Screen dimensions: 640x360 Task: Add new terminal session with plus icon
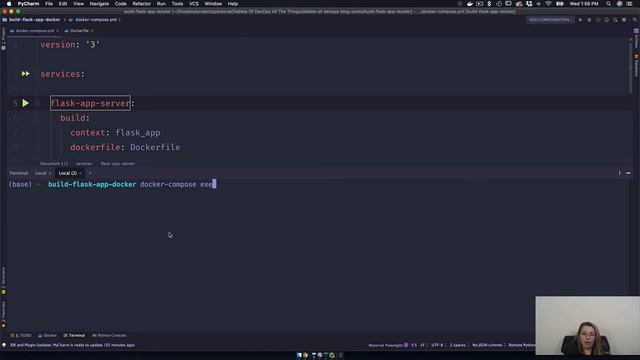(90, 173)
